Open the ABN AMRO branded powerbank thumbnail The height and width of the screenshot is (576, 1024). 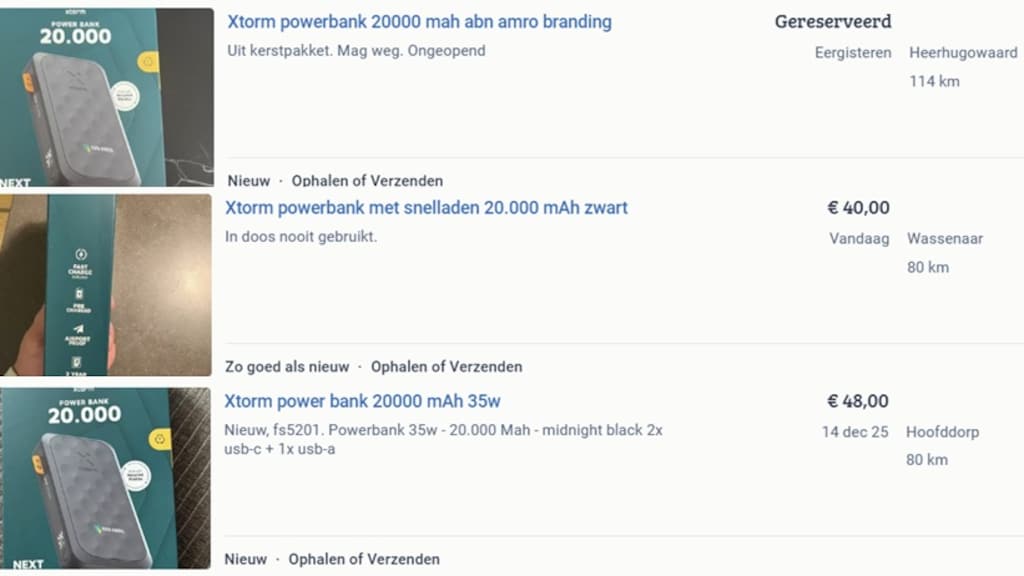[x=107, y=97]
